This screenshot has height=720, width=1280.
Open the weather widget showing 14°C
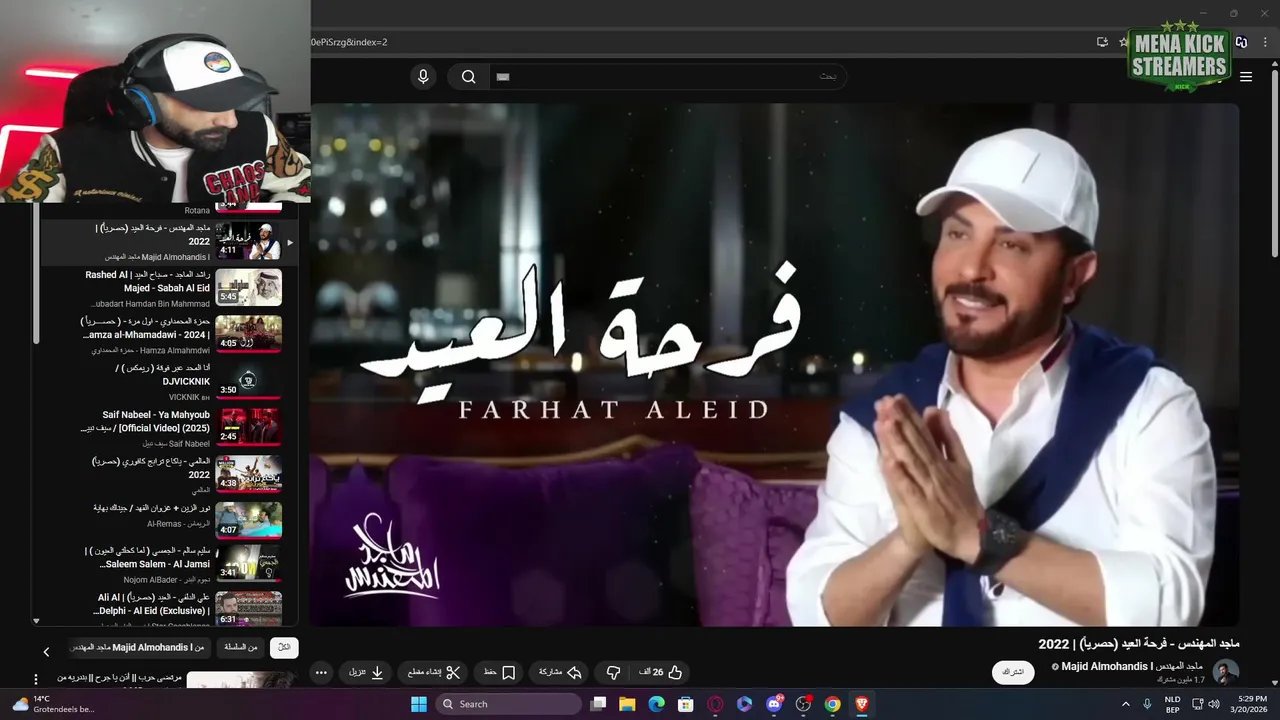tap(52, 704)
